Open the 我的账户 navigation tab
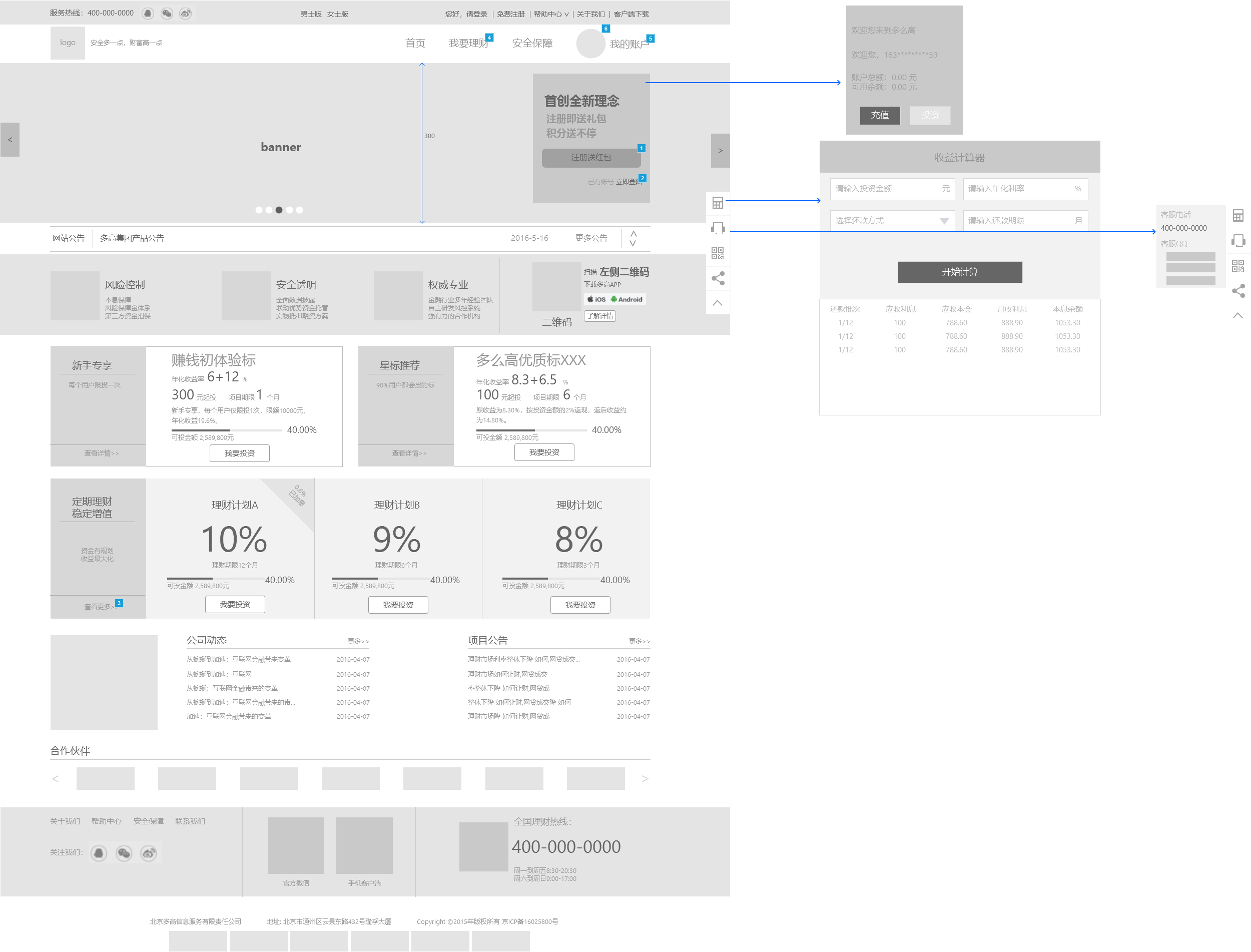This screenshot has height=952, width=1251. point(630,44)
